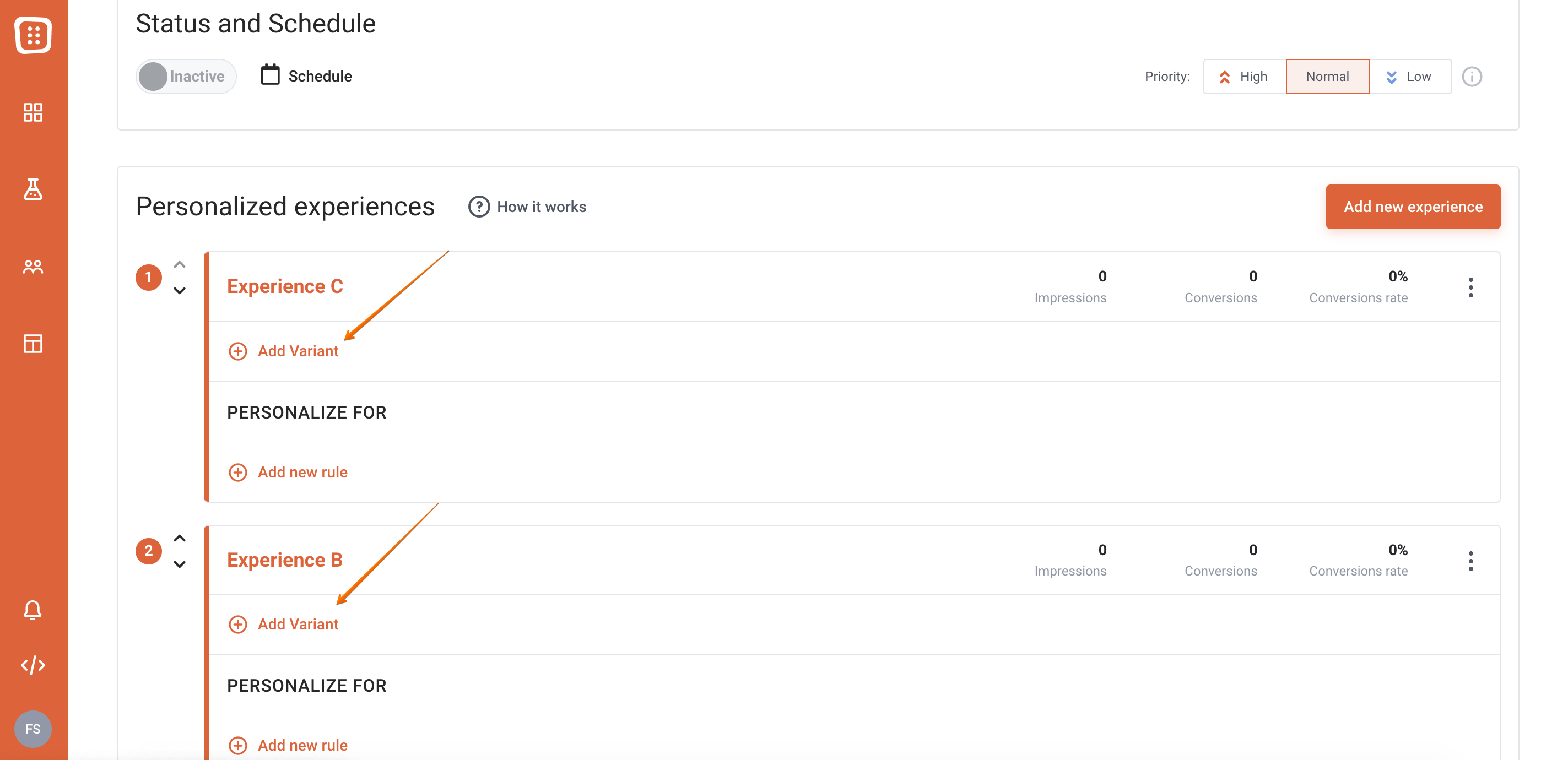This screenshot has height=760, width=1568.
Task: Open Experience B three-dot menu
Action: (1470, 561)
